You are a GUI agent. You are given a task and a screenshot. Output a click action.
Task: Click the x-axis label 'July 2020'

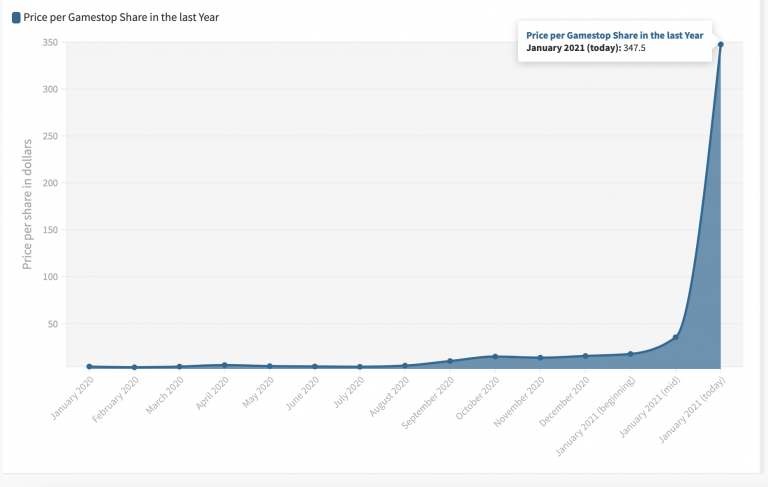tap(349, 392)
